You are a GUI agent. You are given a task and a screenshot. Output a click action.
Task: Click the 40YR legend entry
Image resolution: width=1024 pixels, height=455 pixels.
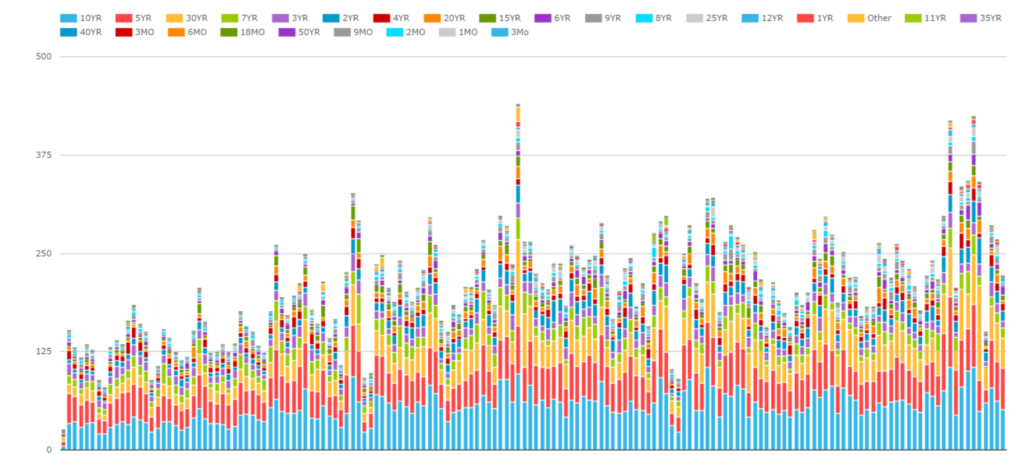82,31
